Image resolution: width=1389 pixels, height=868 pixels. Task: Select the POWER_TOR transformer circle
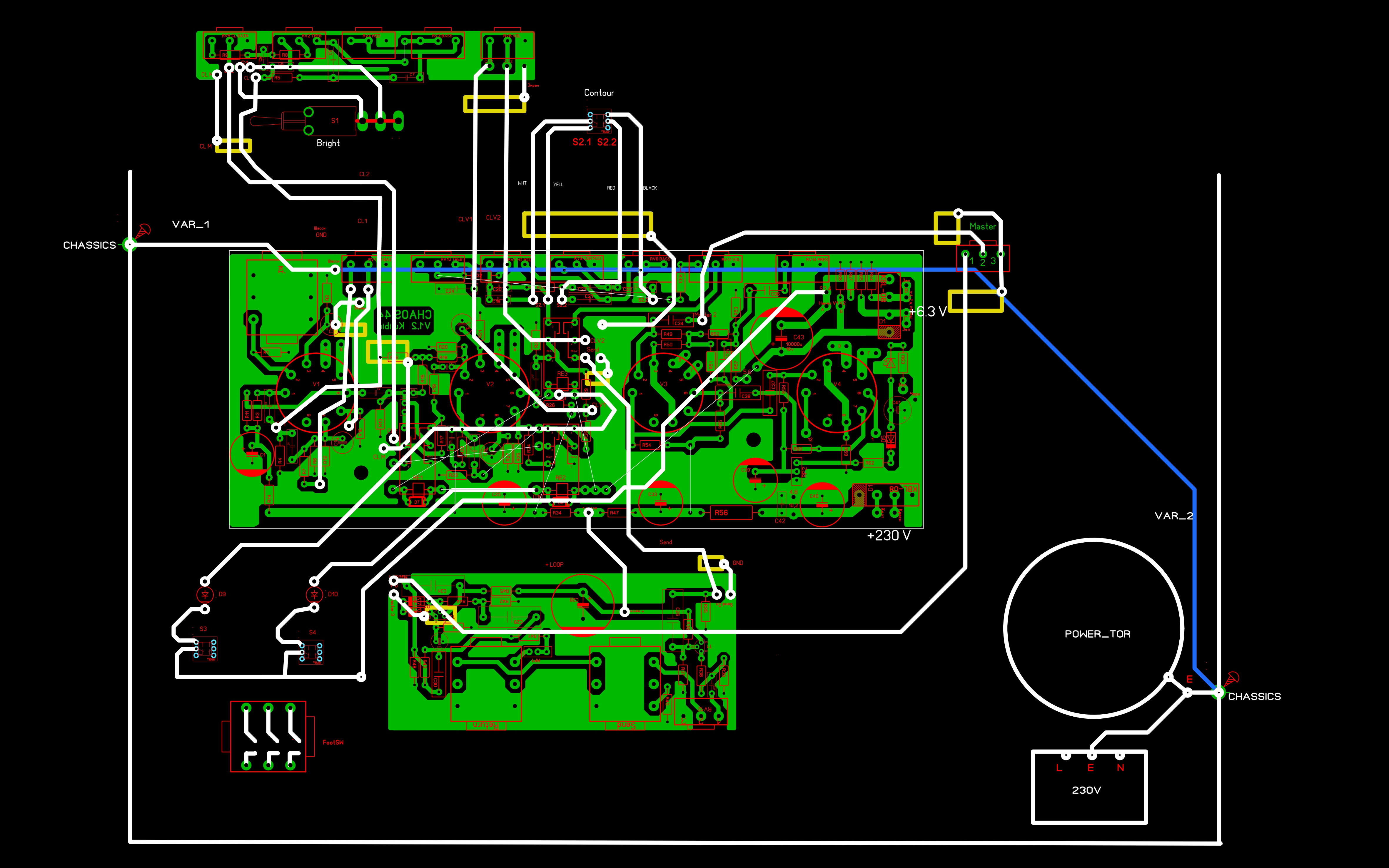tap(1093, 628)
